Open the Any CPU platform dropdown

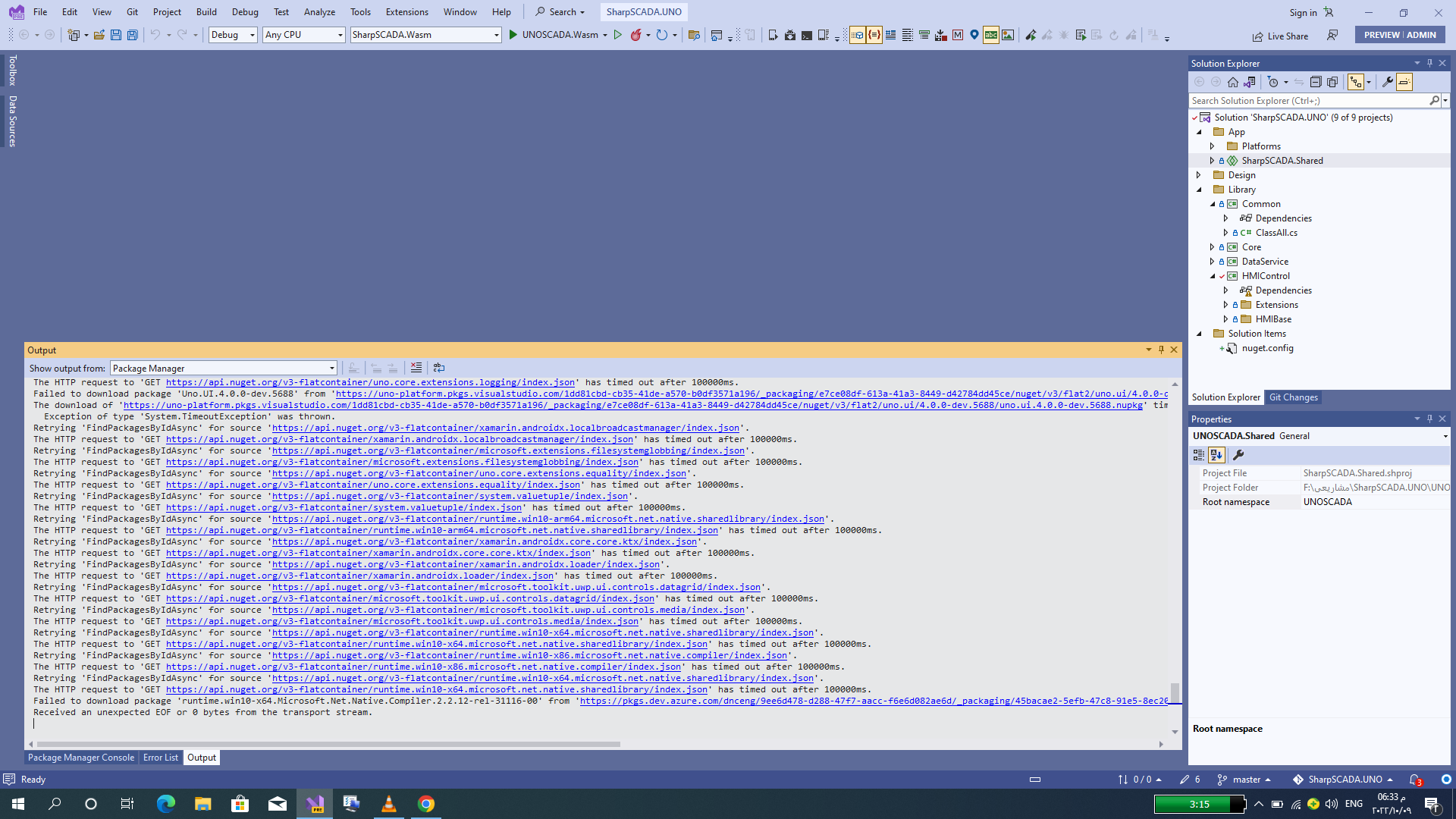[304, 35]
